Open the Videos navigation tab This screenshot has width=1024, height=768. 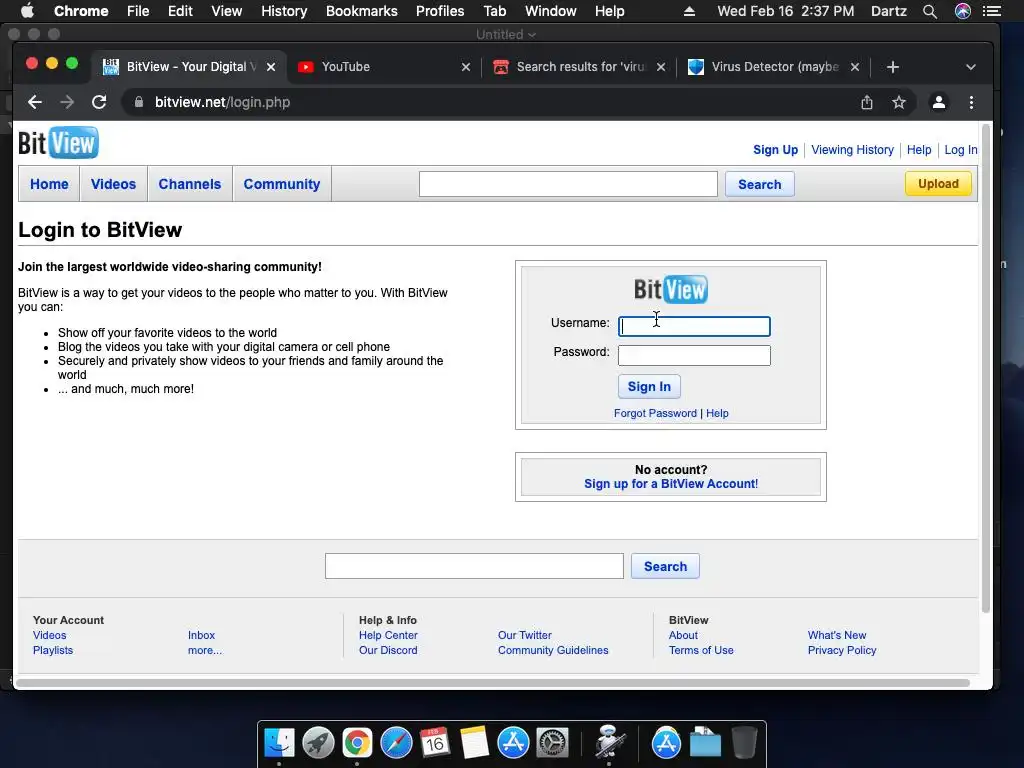click(113, 184)
